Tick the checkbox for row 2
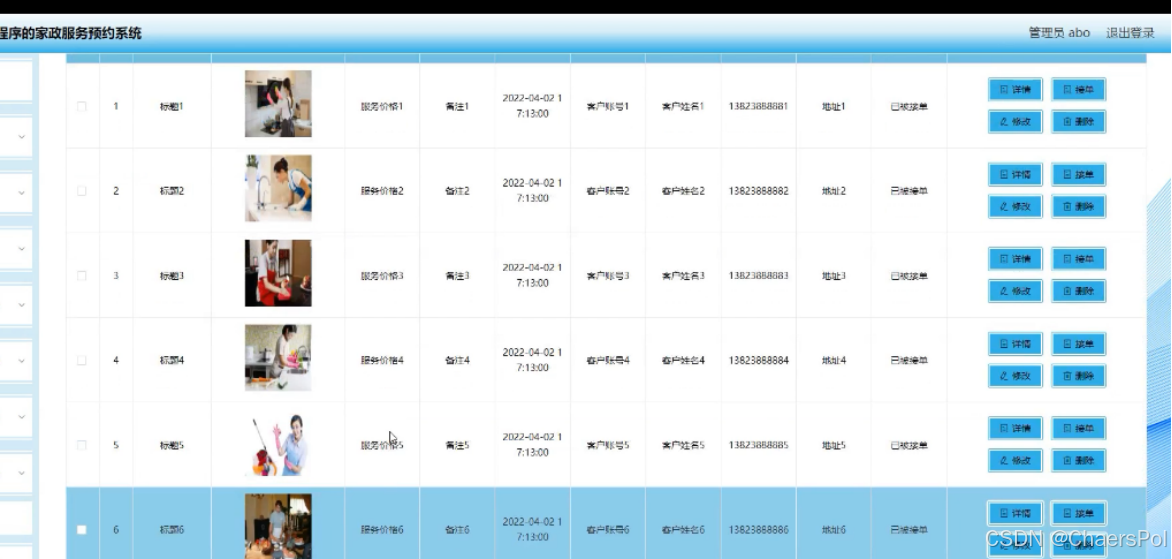 pos(81,191)
